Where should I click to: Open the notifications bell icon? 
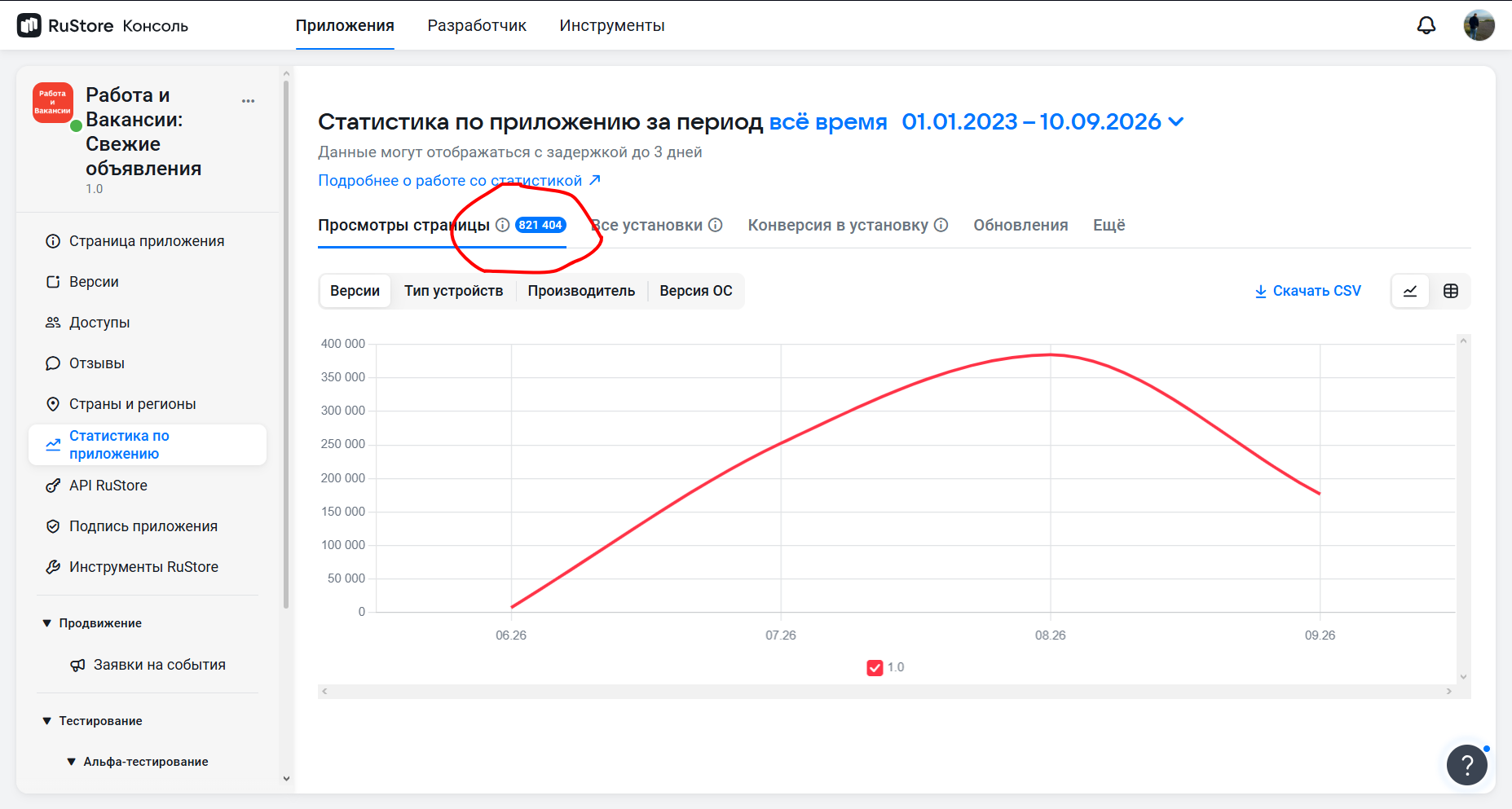(x=1426, y=25)
